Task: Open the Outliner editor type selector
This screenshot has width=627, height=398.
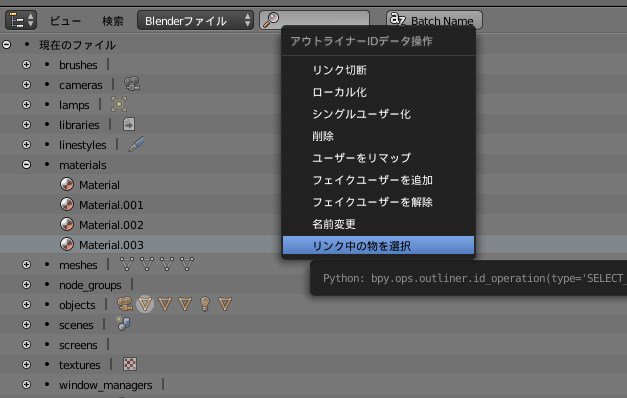Action: click(21, 20)
